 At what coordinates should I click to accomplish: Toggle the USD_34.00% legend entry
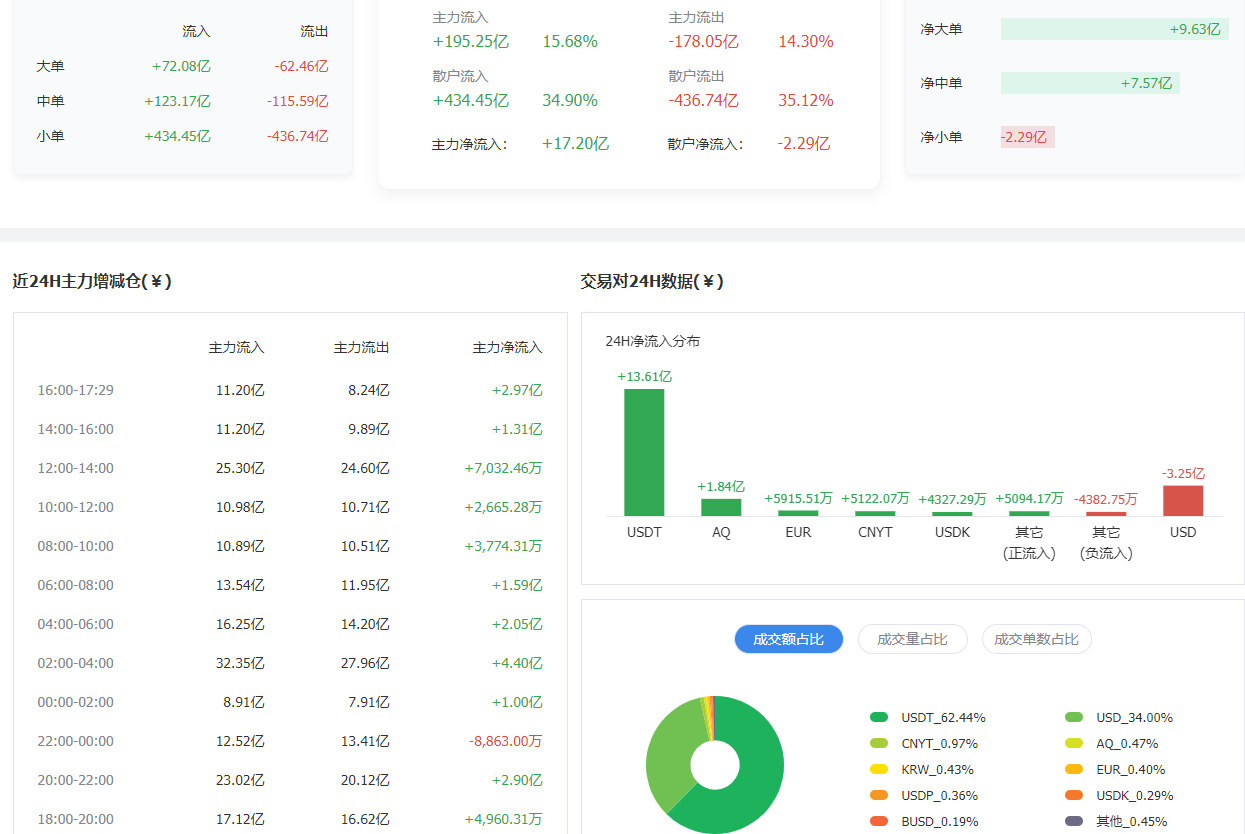1120,717
